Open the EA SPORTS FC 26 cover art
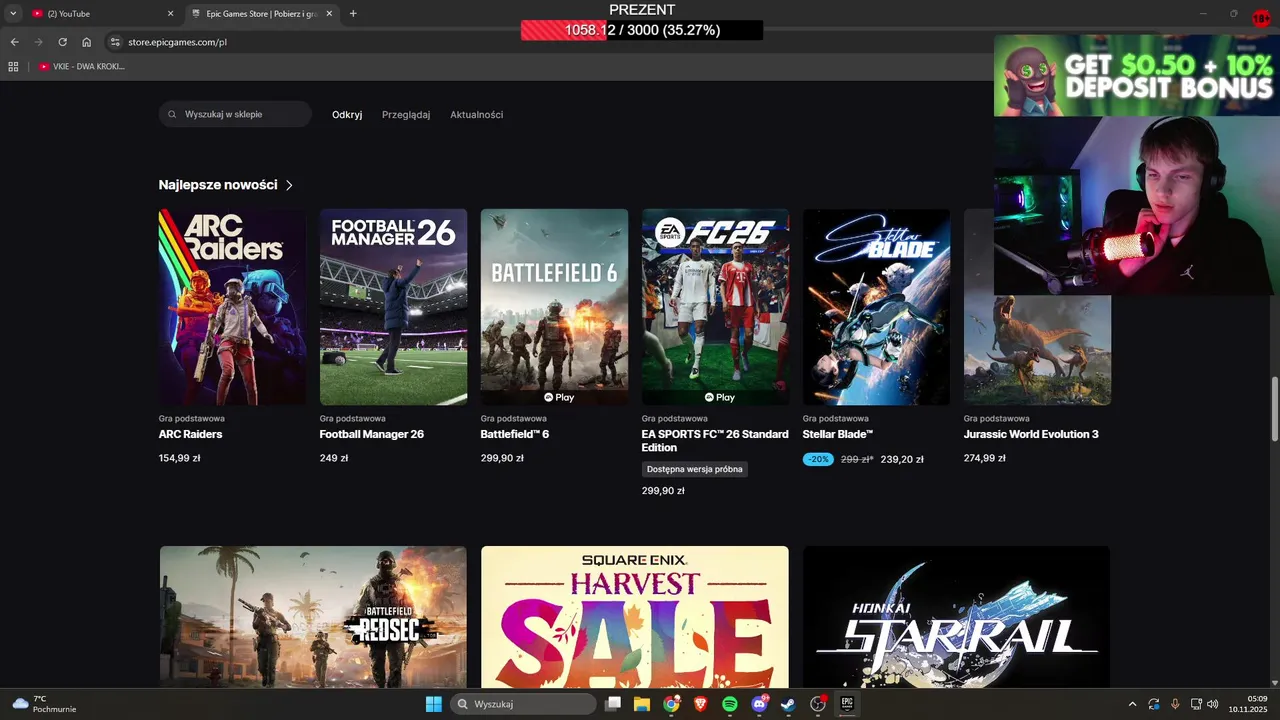1280x720 pixels. tap(715, 307)
